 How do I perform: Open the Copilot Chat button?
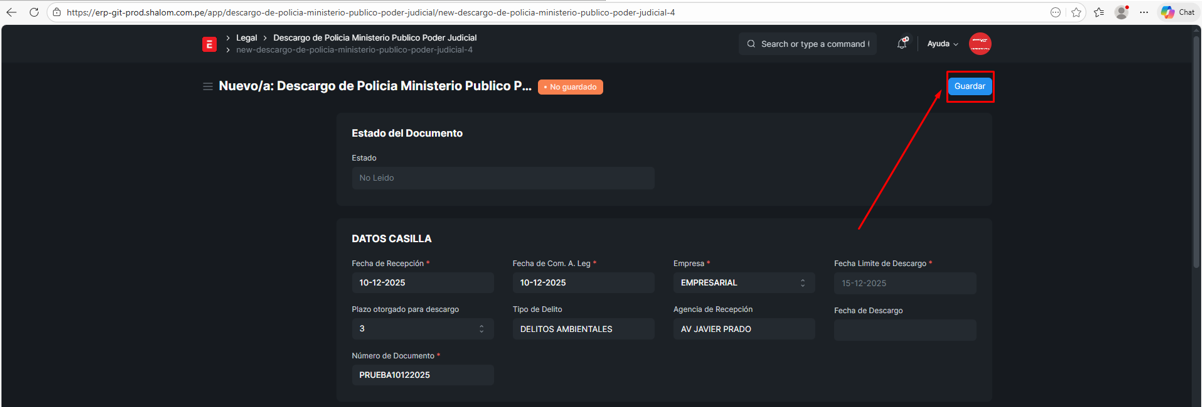1178,12
